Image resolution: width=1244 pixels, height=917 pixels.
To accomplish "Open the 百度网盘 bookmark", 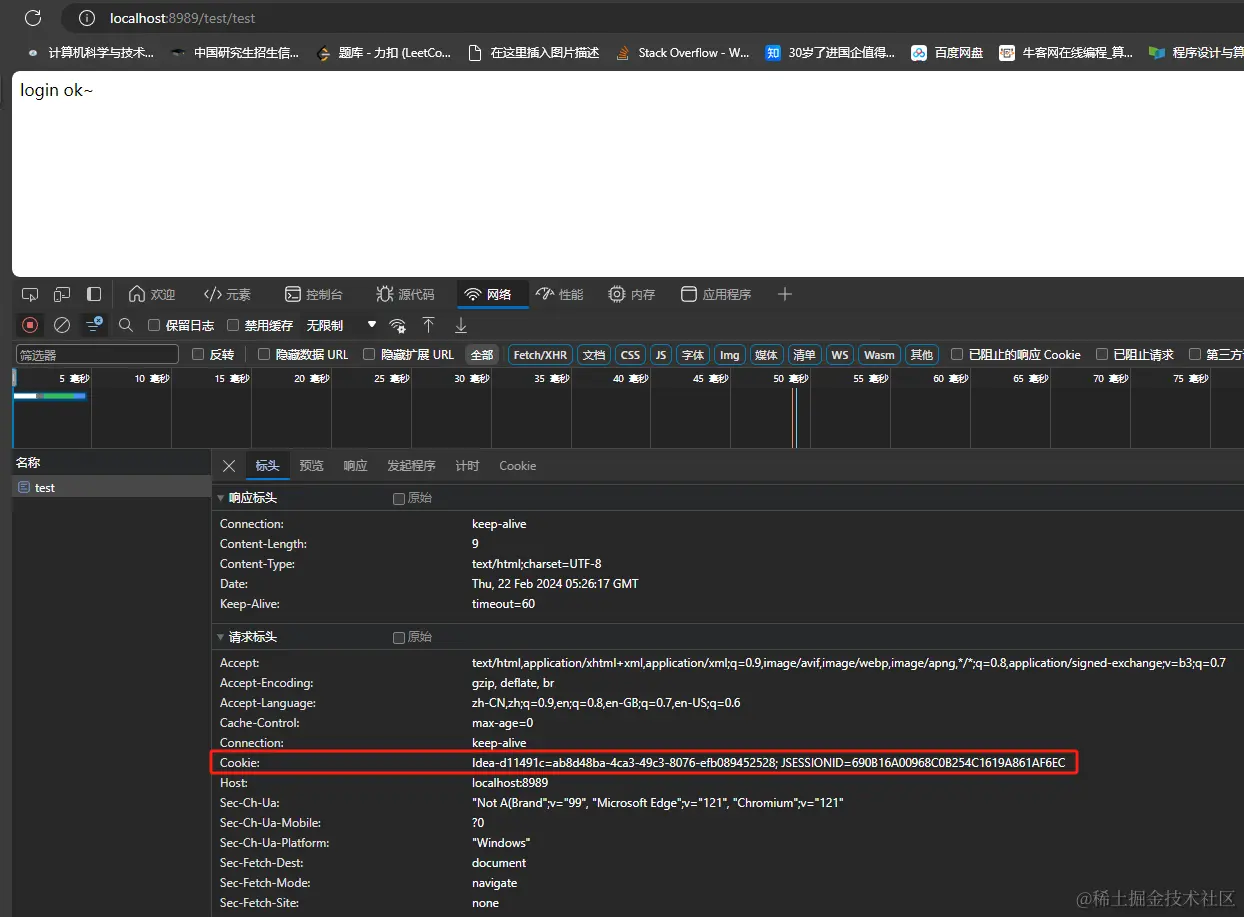I will pos(947,53).
